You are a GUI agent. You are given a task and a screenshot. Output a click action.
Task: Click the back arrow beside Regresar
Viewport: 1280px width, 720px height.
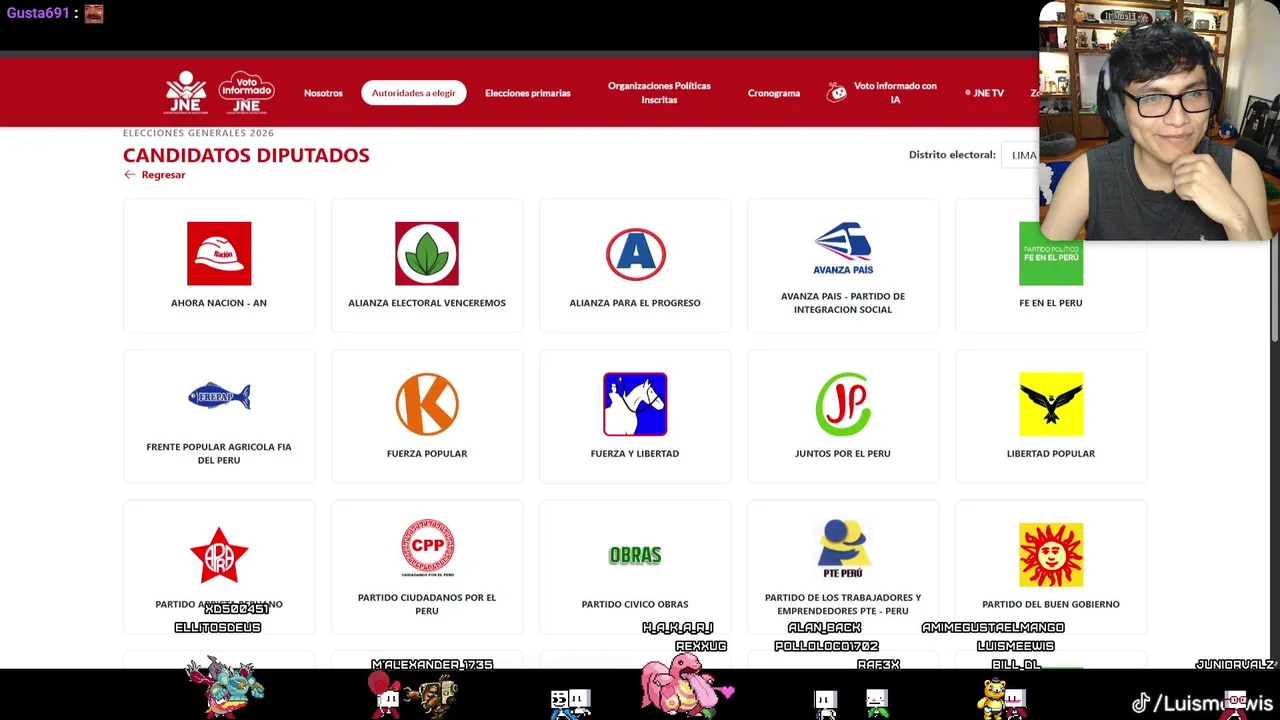click(x=129, y=175)
